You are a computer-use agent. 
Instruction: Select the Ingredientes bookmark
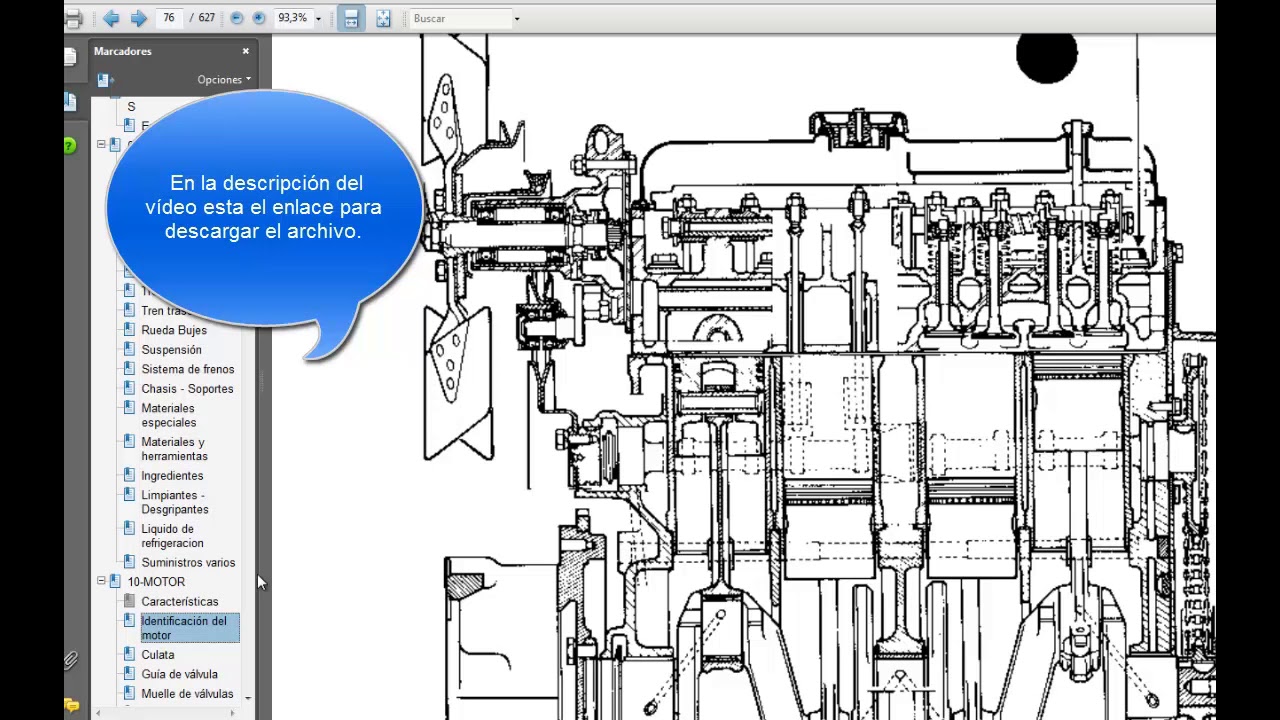pyautogui.click(x=172, y=476)
